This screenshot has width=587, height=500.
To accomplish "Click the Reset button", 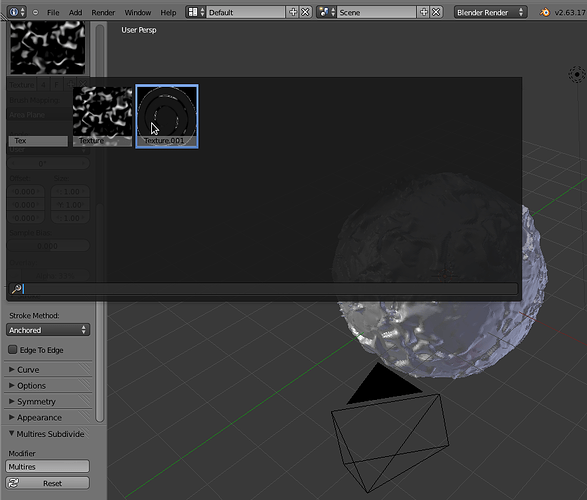I will pos(48,483).
